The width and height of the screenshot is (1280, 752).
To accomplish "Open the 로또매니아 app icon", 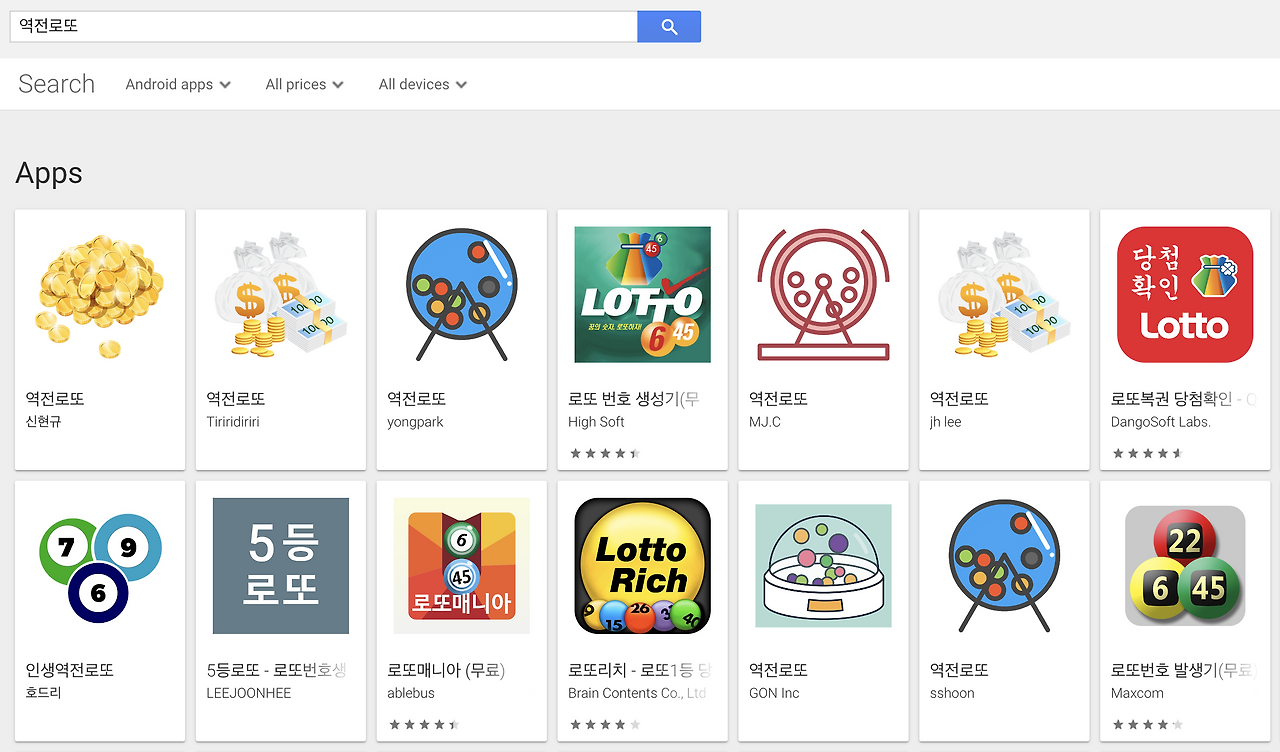I will coord(462,566).
